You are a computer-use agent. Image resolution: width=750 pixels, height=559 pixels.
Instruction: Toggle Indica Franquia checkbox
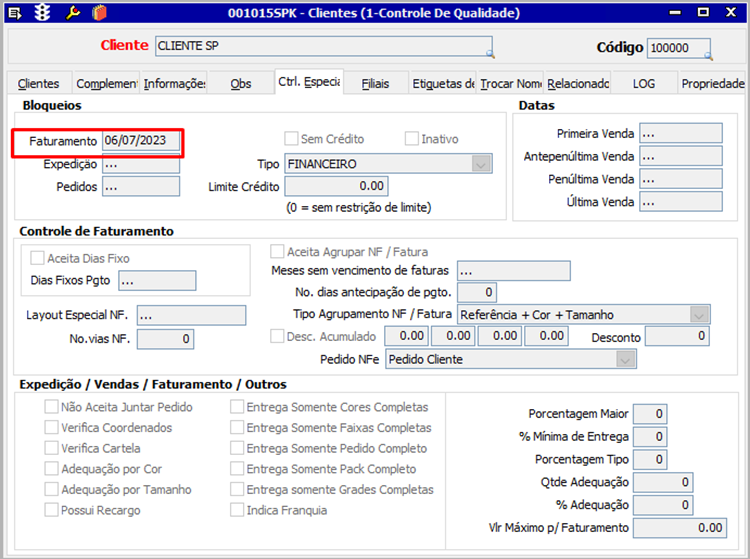237,510
